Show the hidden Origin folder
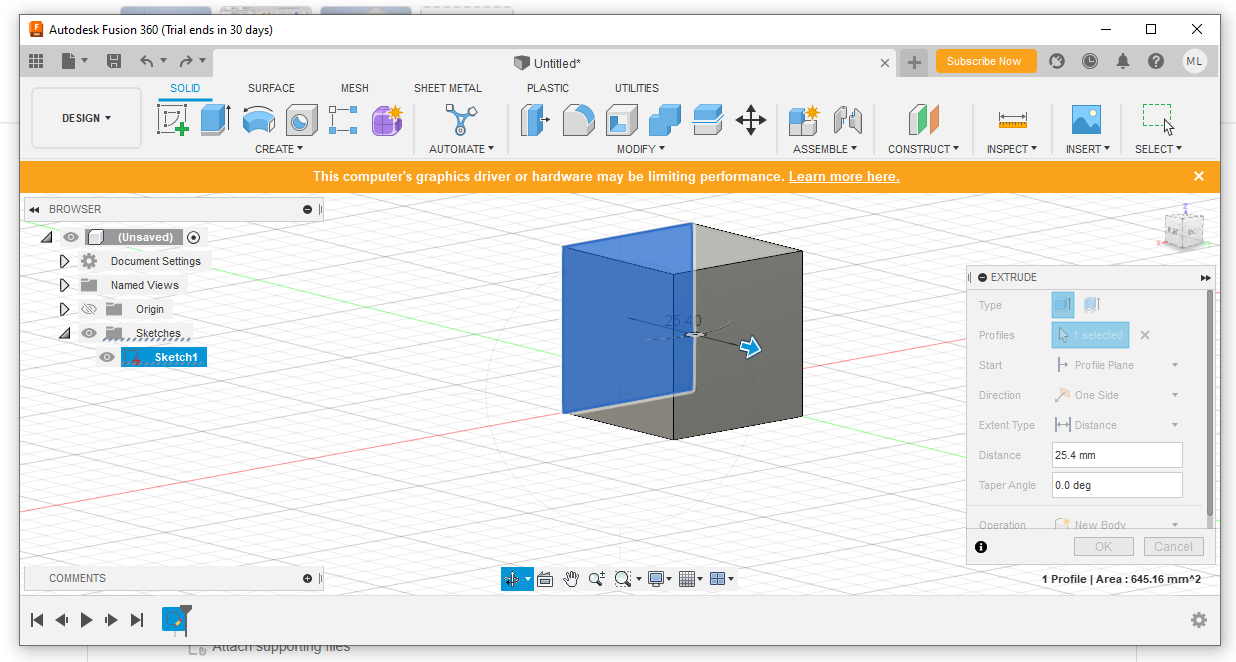Viewport: 1236px width, 662px height. [89, 309]
